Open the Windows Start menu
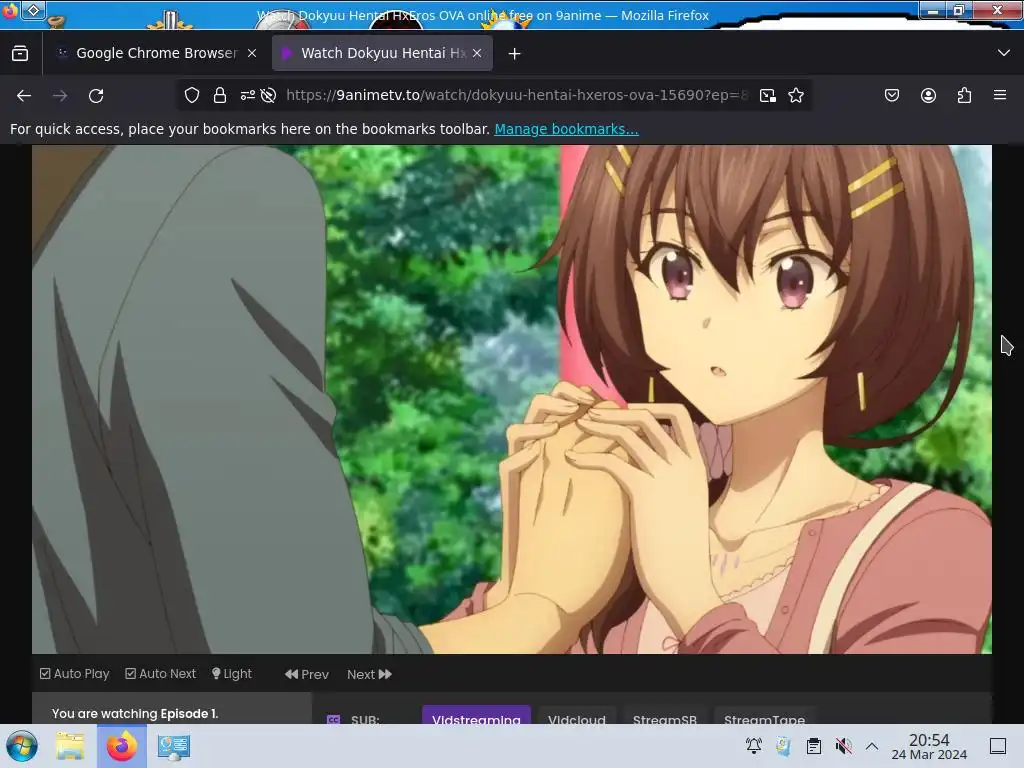This screenshot has width=1024, height=768. 22,746
